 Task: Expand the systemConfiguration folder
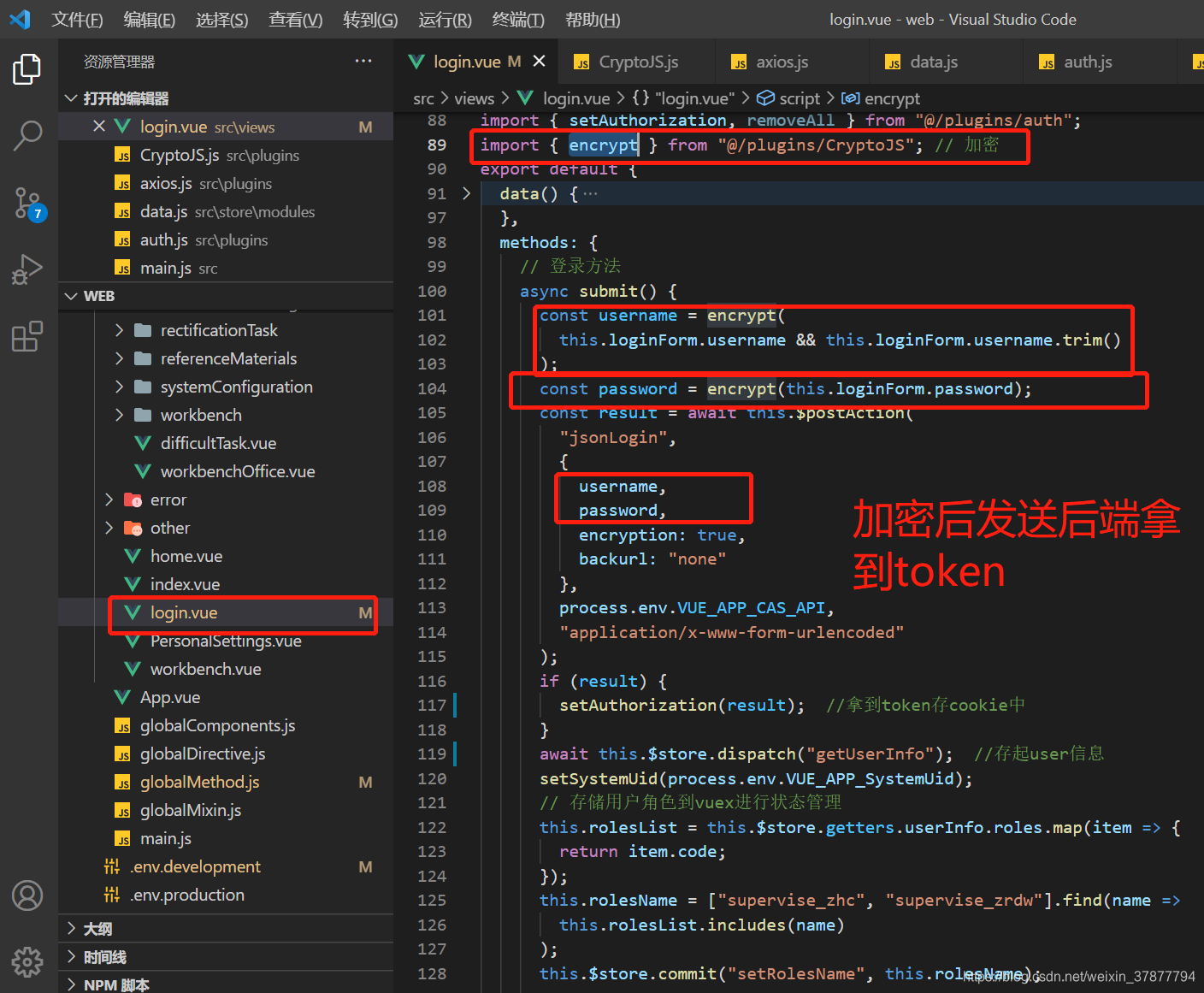click(226, 387)
